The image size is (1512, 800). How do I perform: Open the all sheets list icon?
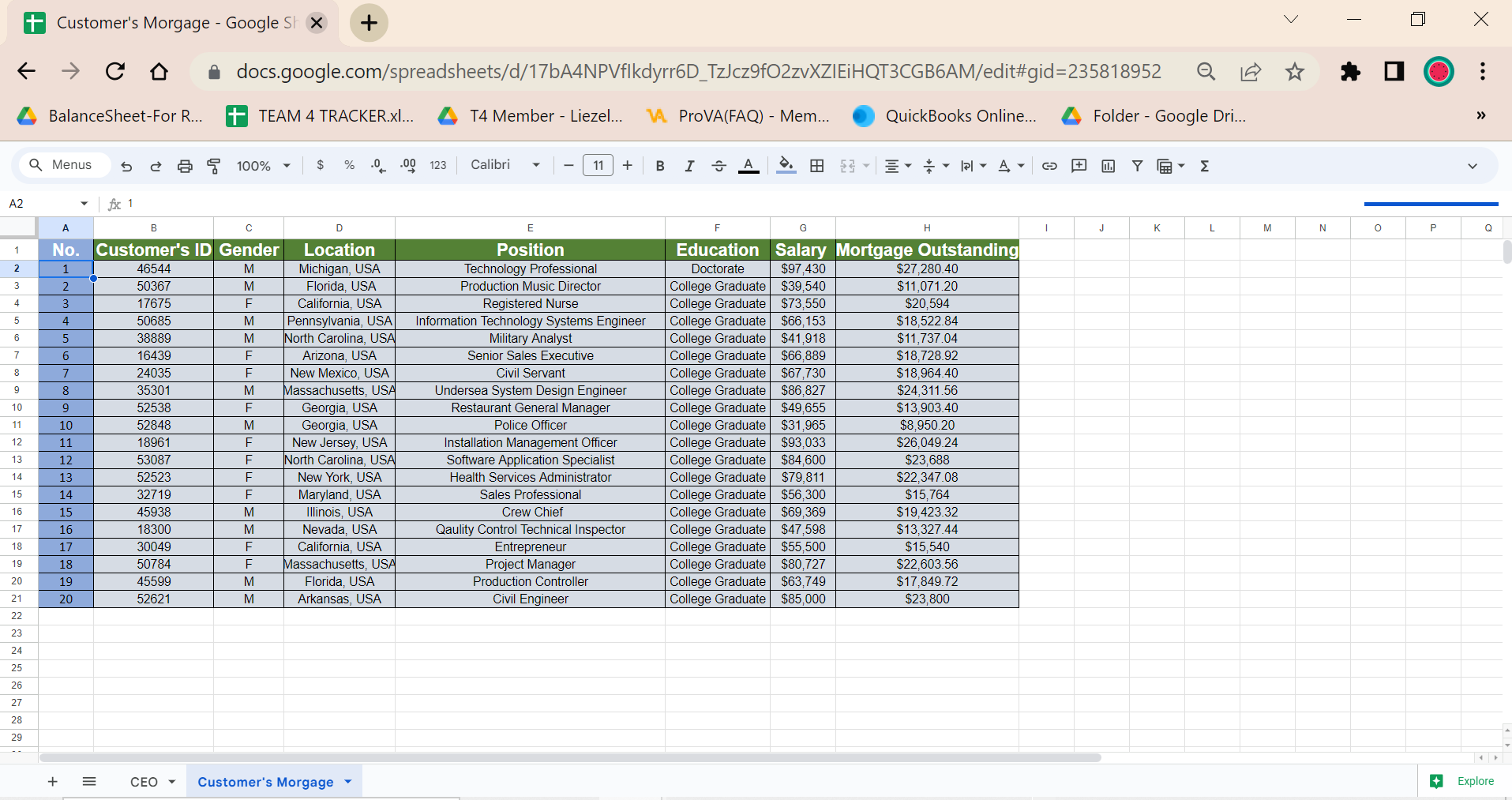point(89,782)
